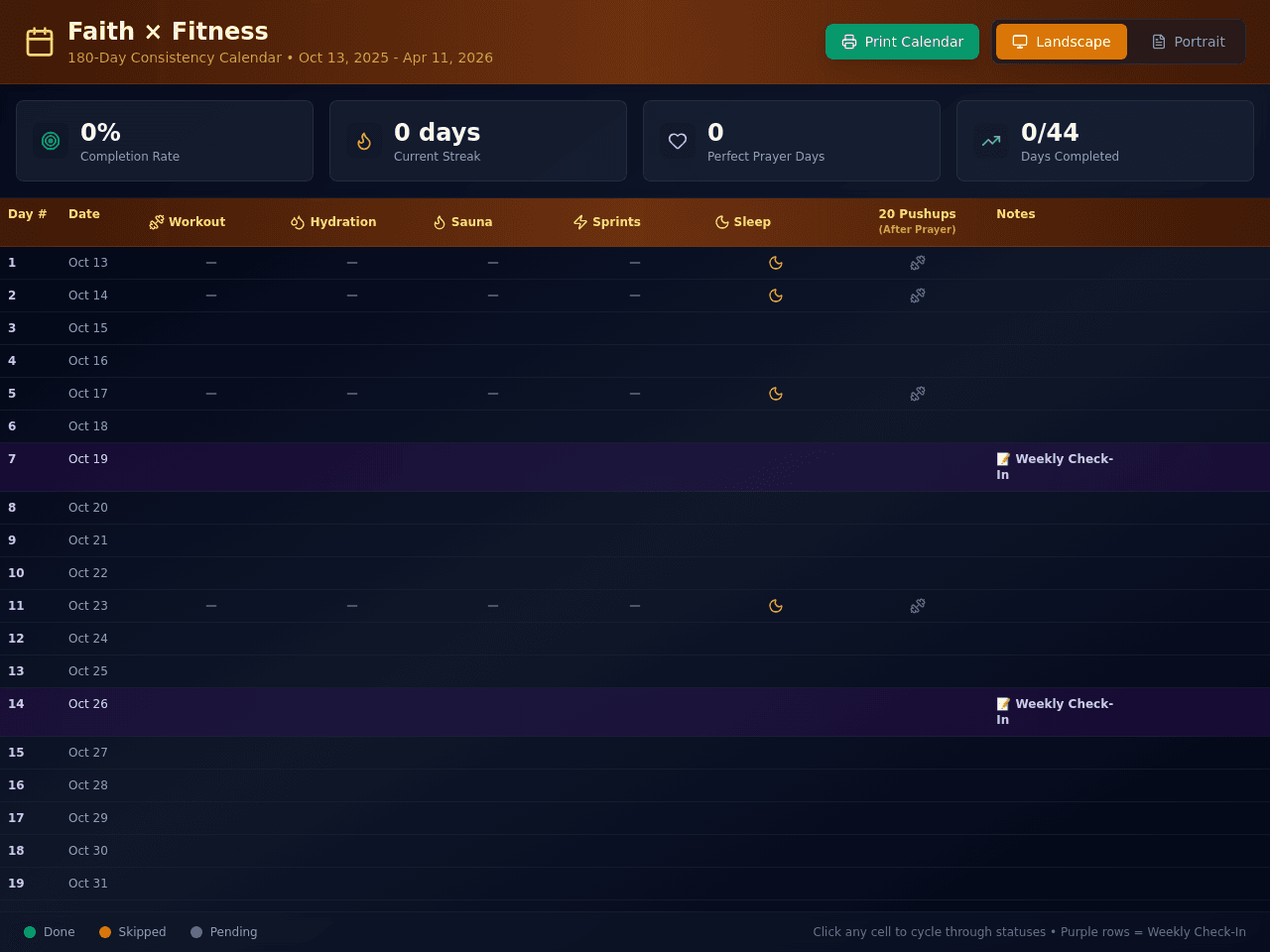Viewport: 1270px width, 952px height.
Task: Toggle the Oct 17 pushups dumbbell icon
Action: 918,394
